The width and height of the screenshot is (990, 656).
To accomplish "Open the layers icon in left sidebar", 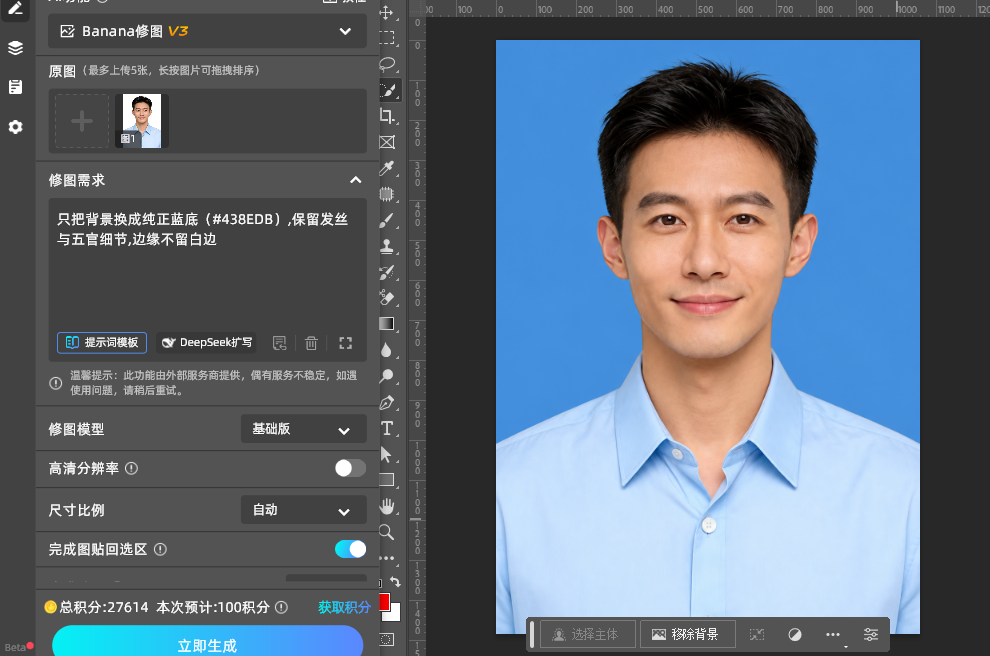I will (16, 48).
